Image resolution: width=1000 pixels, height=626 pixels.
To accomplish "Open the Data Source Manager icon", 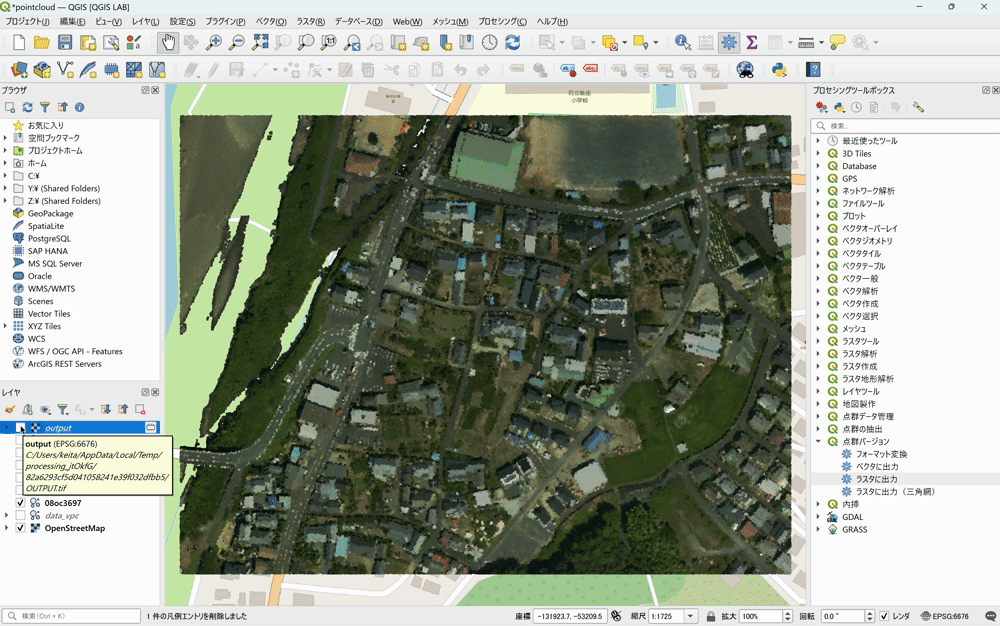I will [19, 69].
